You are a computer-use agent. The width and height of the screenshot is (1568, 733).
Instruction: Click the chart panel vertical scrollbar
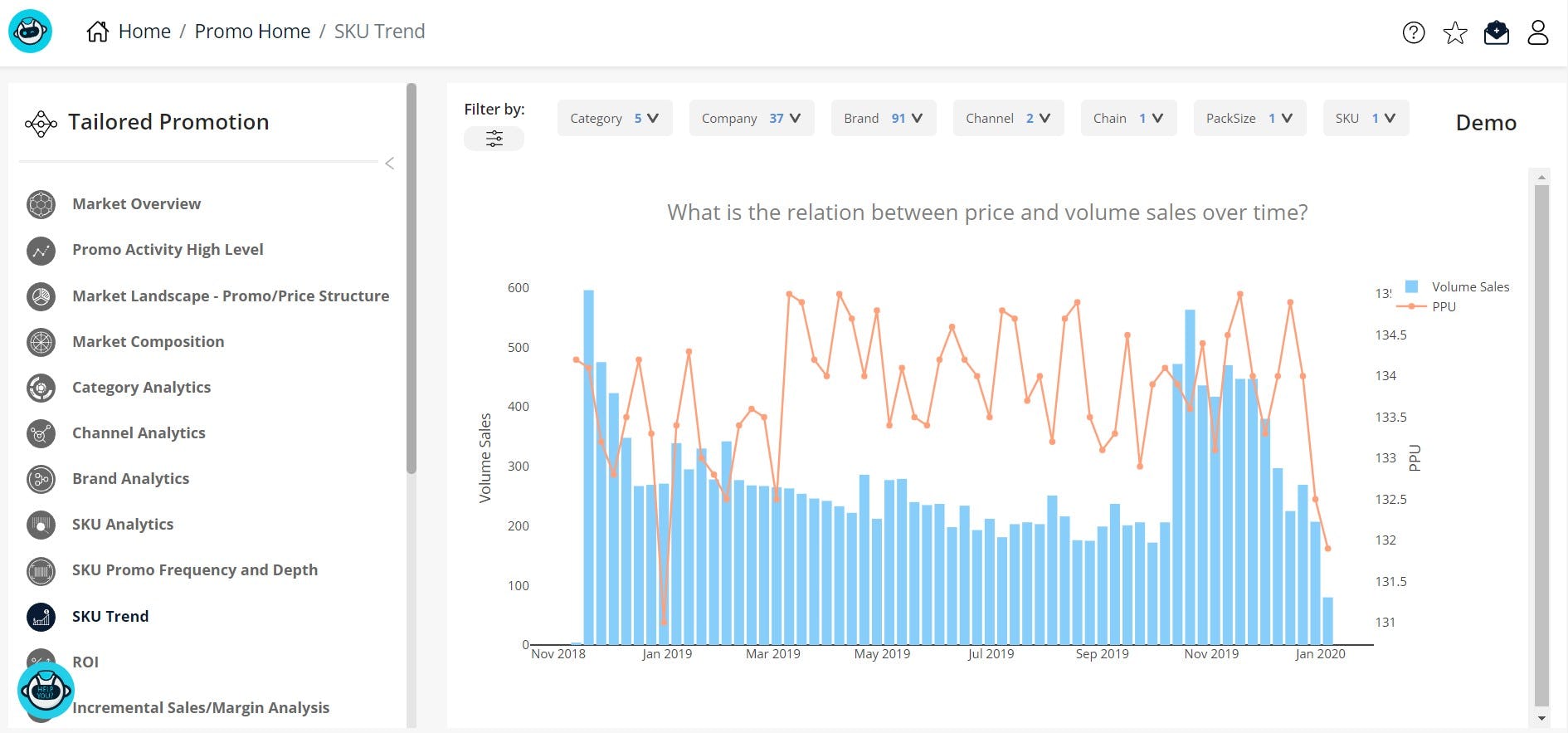click(1541, 440)
